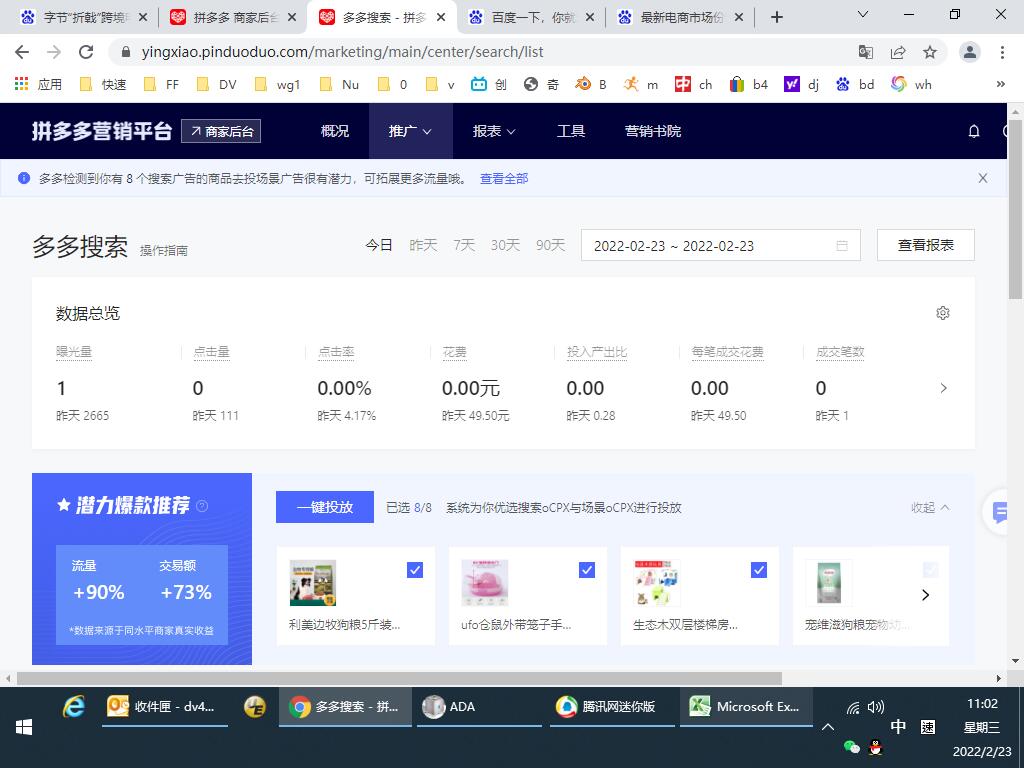Screen dimensions: 1024x768
Task: Open the dj bookmark
Action: [801, 84]
